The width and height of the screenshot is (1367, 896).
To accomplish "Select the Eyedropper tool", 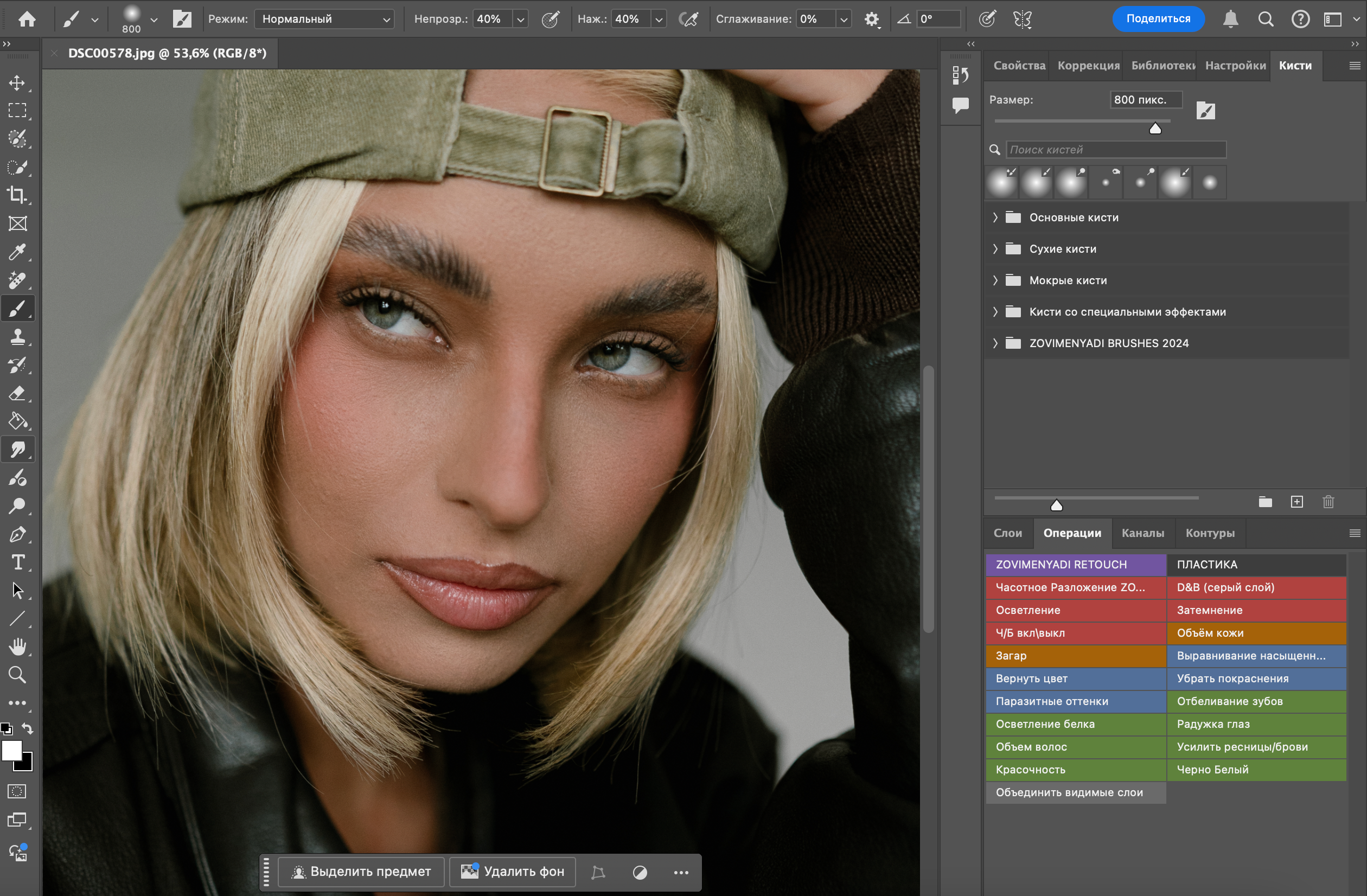I will click(x=17, y=252).
